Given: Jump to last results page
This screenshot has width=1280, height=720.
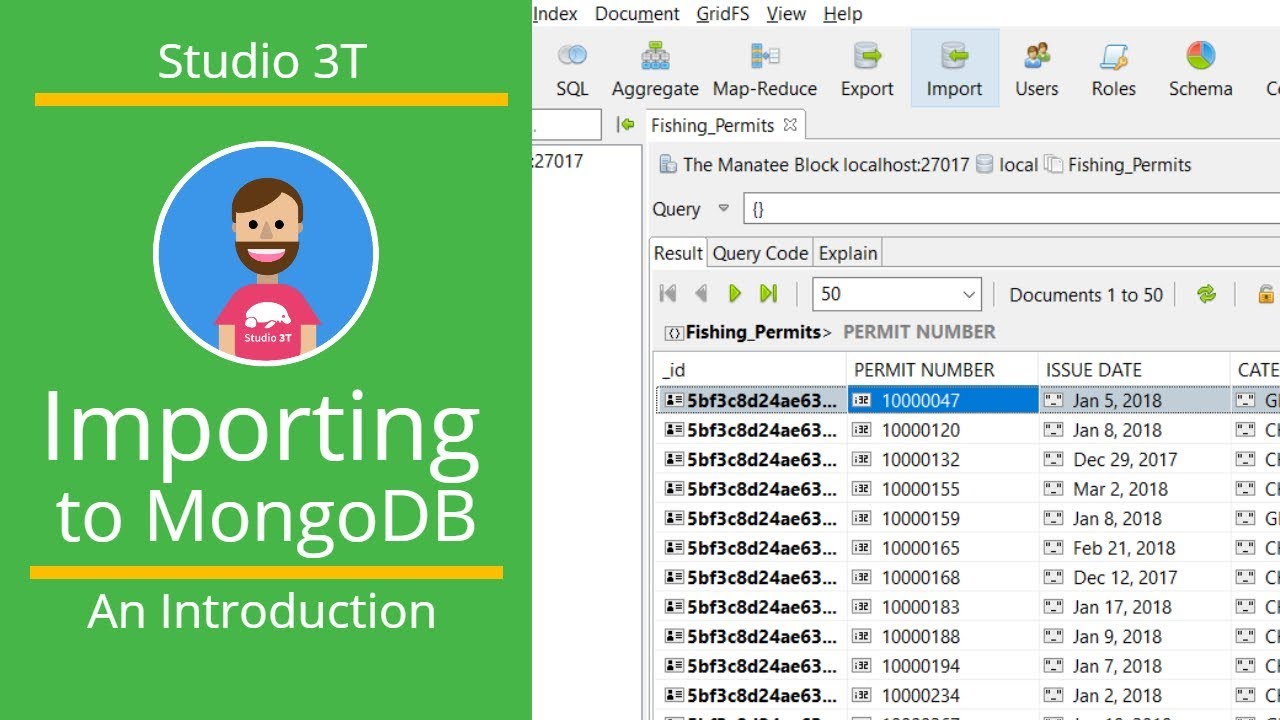Looking at the screenshot, I should click(x=768, y=294).
